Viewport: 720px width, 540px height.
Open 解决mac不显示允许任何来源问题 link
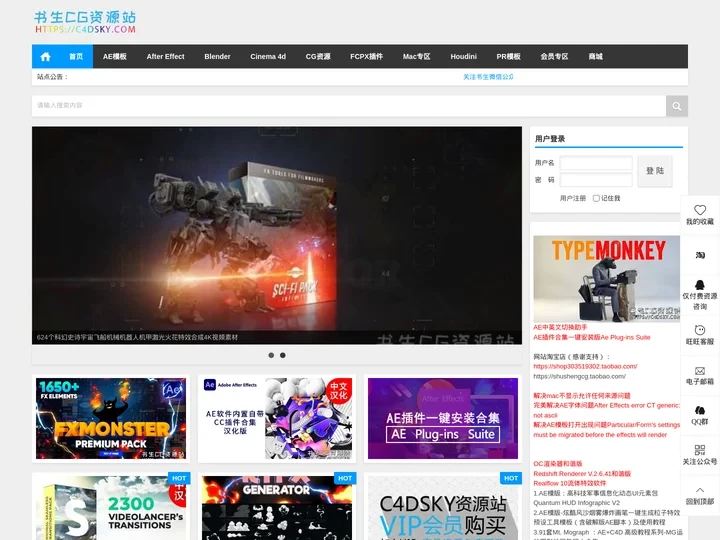(x=582, y=396)
